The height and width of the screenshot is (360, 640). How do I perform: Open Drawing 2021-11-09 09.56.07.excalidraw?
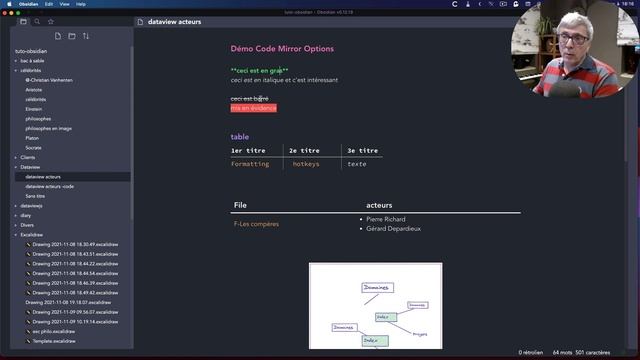coord(75,312)
